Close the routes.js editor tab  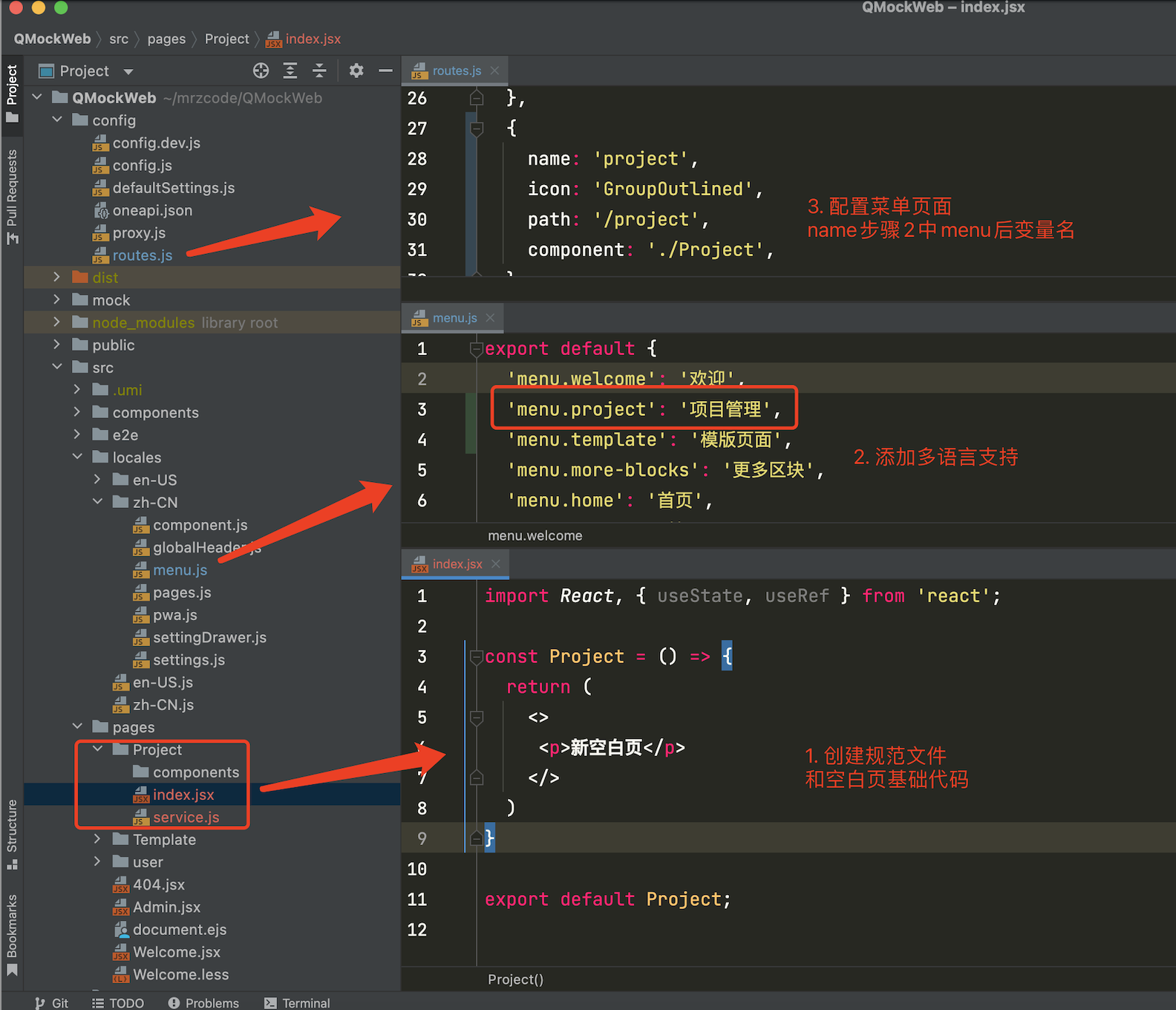pyautogui.click(x=494, y=71)
